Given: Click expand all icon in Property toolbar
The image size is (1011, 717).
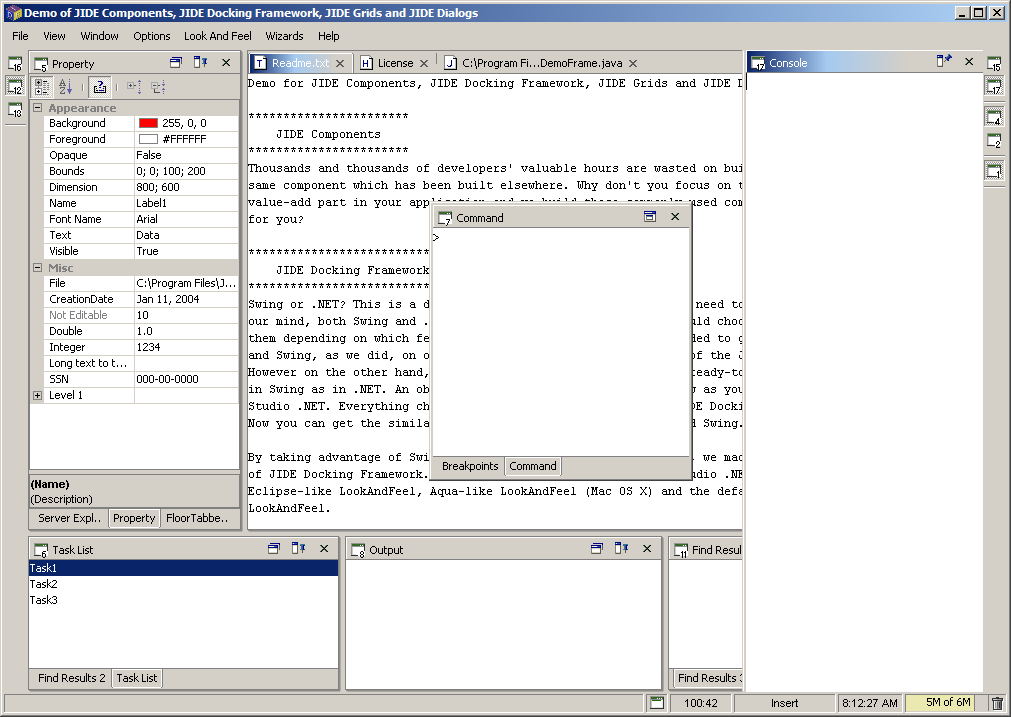Looking at the screenshot, I should click(x=134, y=86).
